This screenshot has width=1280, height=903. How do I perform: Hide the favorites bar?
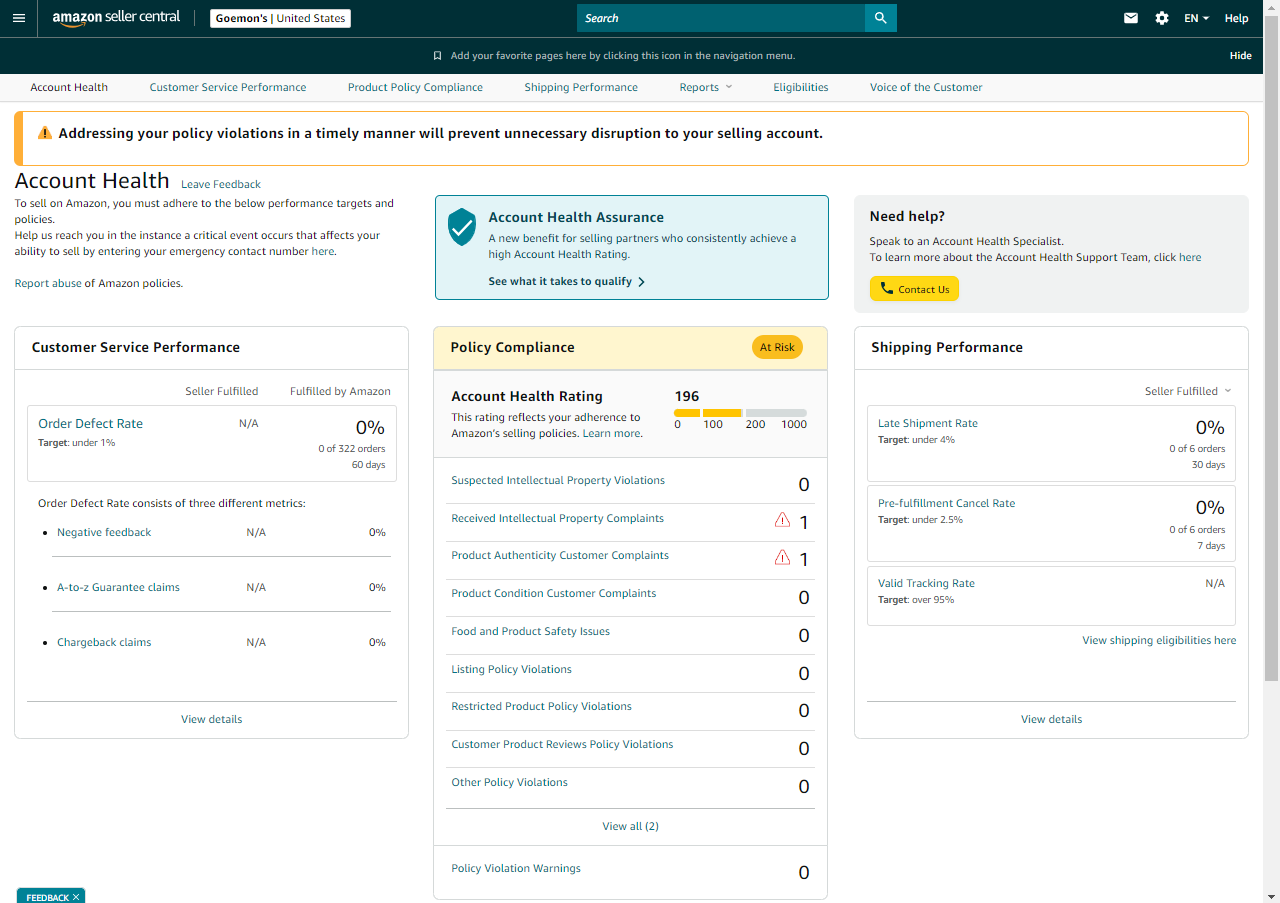coord(1241,56)
